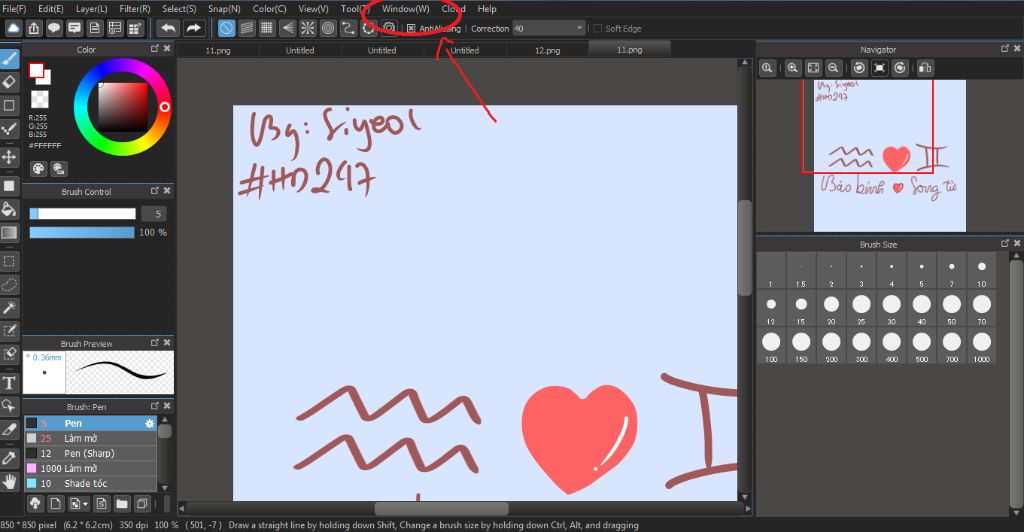Open the Help menu
This screenshot has height=532, width=1024.
coord(487,8)
